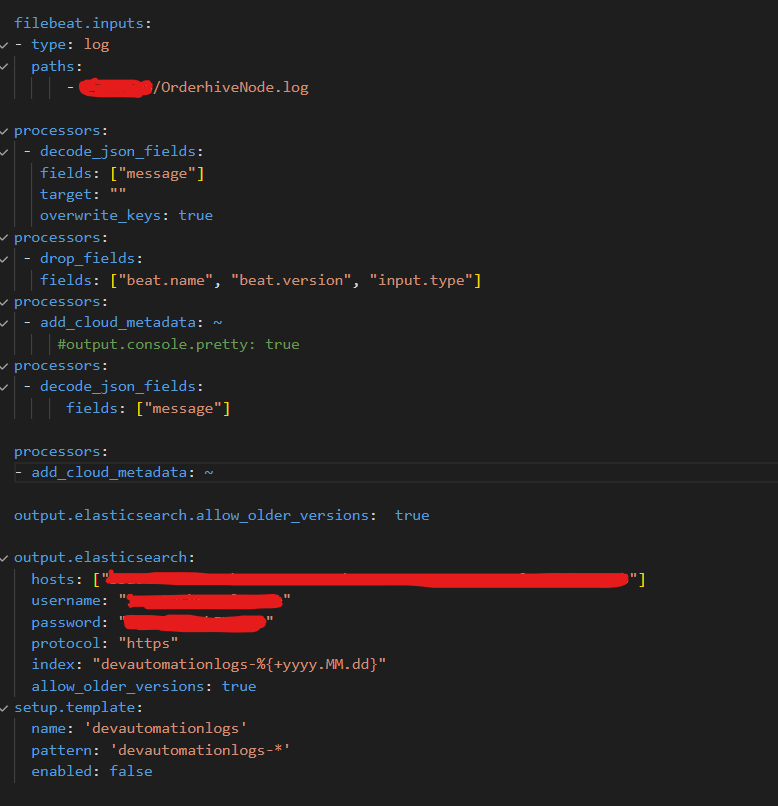The height and width of the screenshot is (806, 778).
Task: Click the 'target' key
Action: point(66,194)
